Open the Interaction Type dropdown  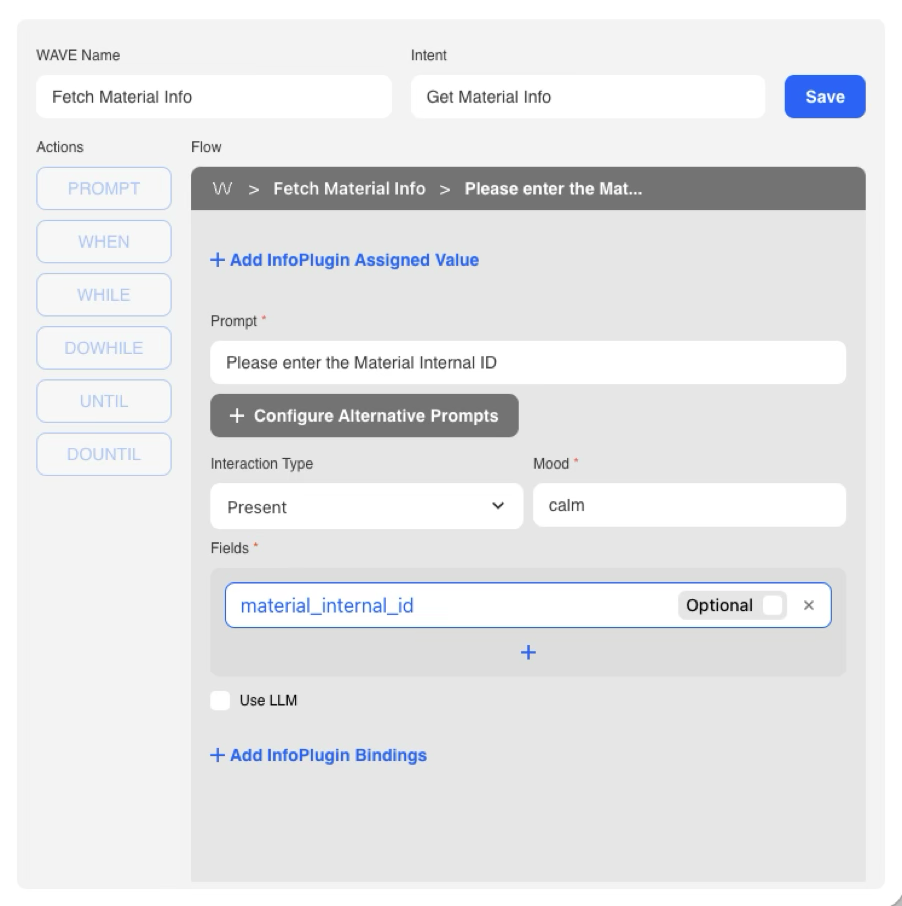[x=366, y=507]
